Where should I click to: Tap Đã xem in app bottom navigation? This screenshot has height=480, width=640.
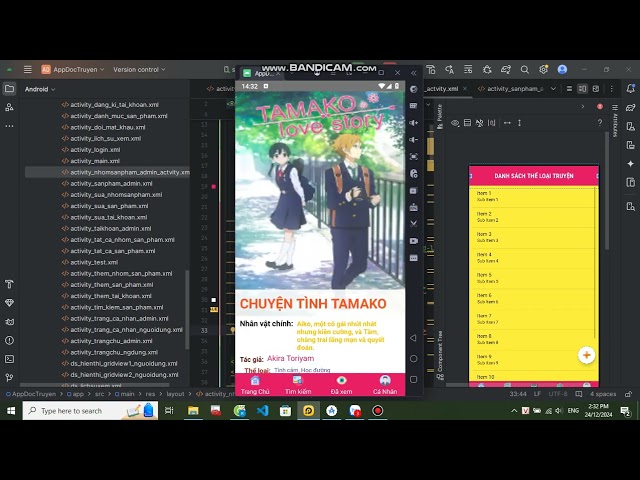(x=341, y=385)
